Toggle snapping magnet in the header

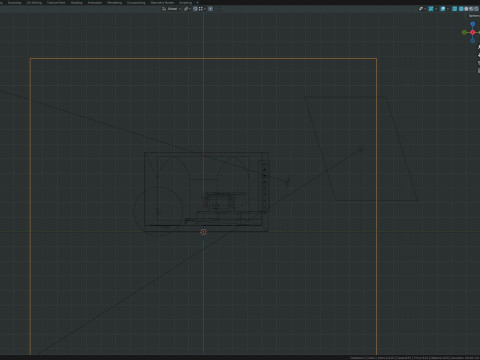pyautogui.click(x=195, y=9)
